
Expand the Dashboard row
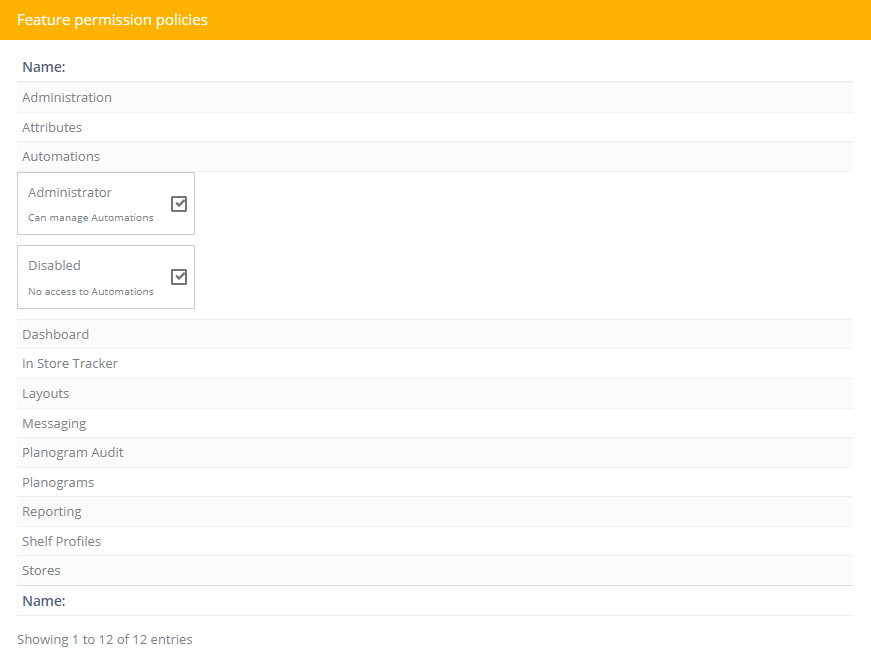[x=435, y=334]
